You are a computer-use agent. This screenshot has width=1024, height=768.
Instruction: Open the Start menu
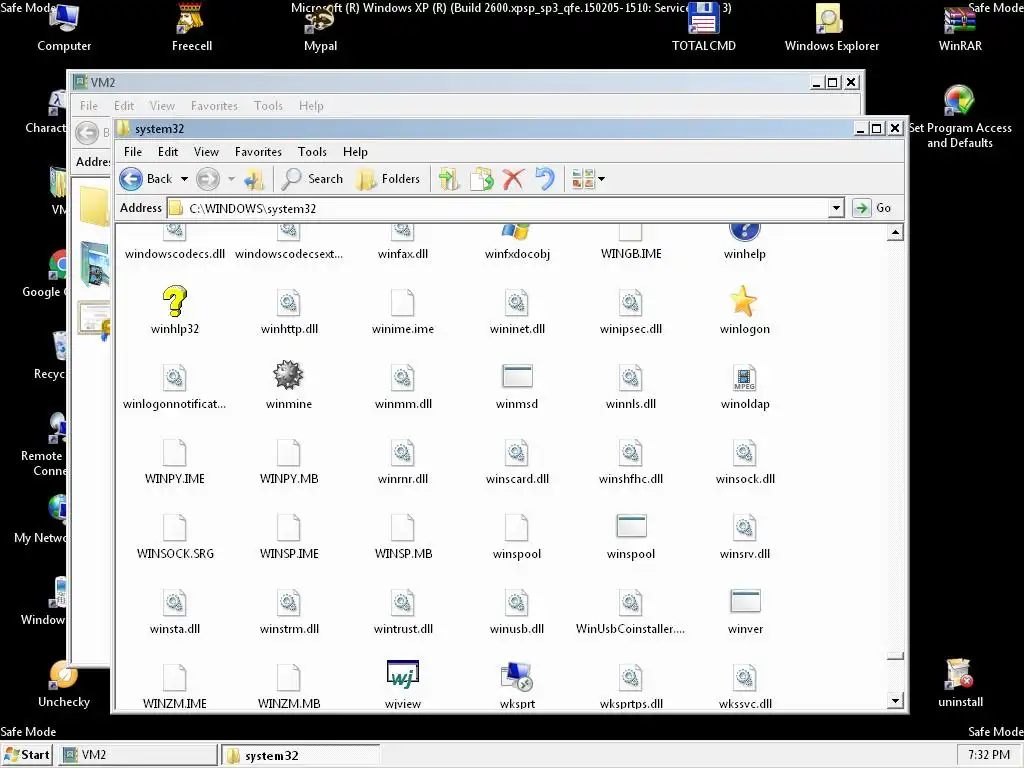click(27, 755)
